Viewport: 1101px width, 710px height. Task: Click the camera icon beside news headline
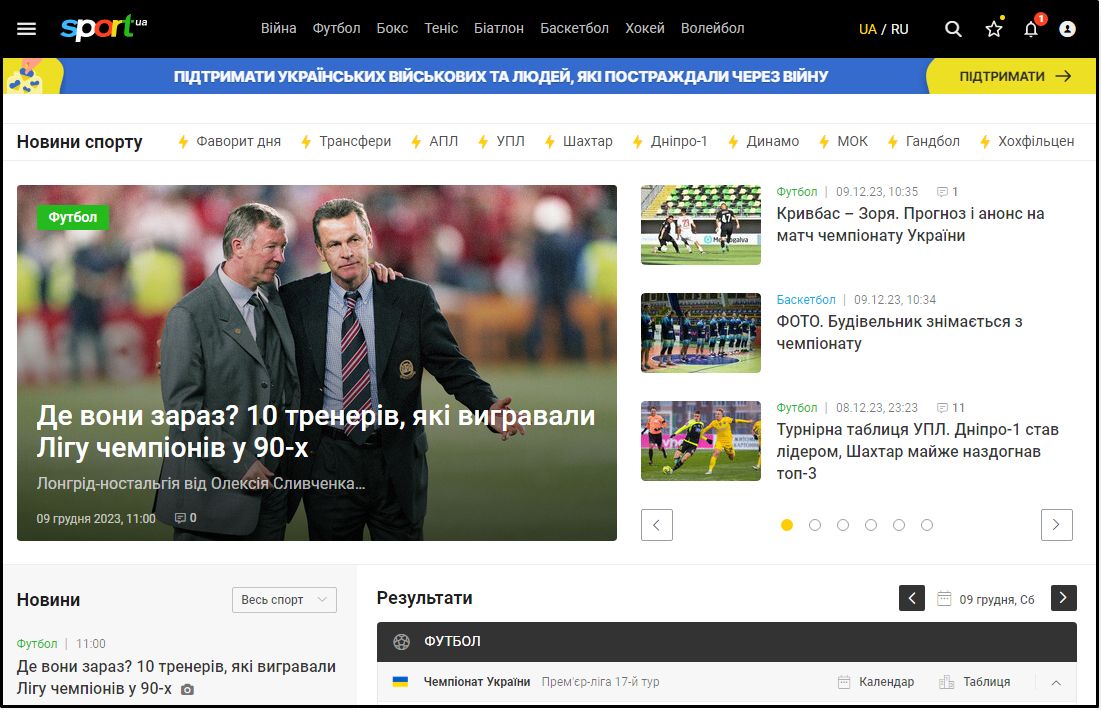(187, 690)
